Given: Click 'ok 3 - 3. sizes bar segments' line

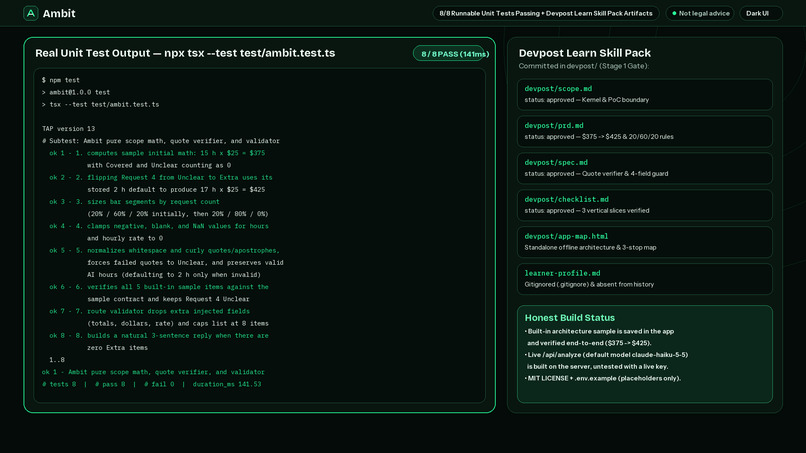Looking at the screenshot, I should coord(134,202).
